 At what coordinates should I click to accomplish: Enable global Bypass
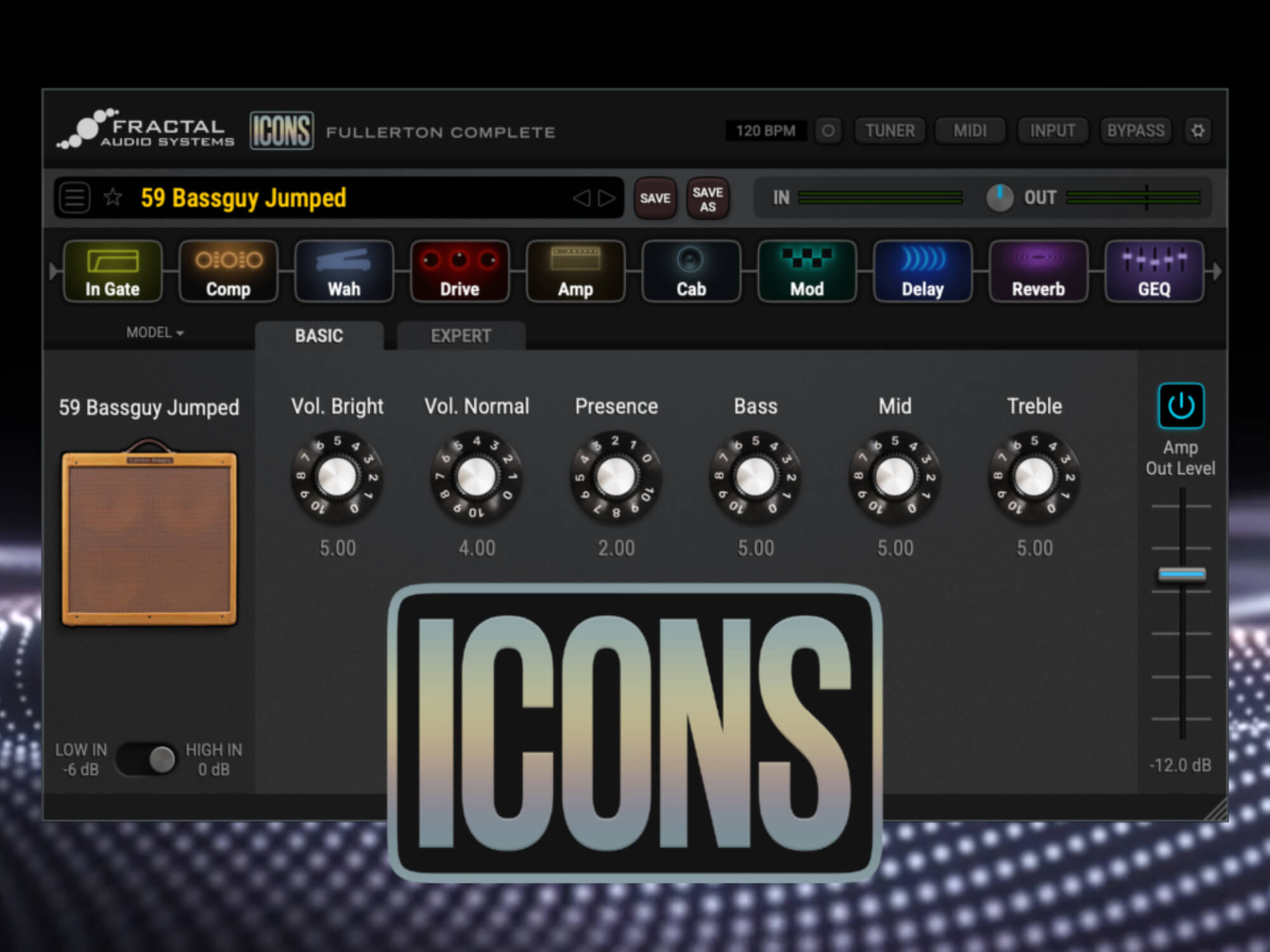click(1136, 131)
